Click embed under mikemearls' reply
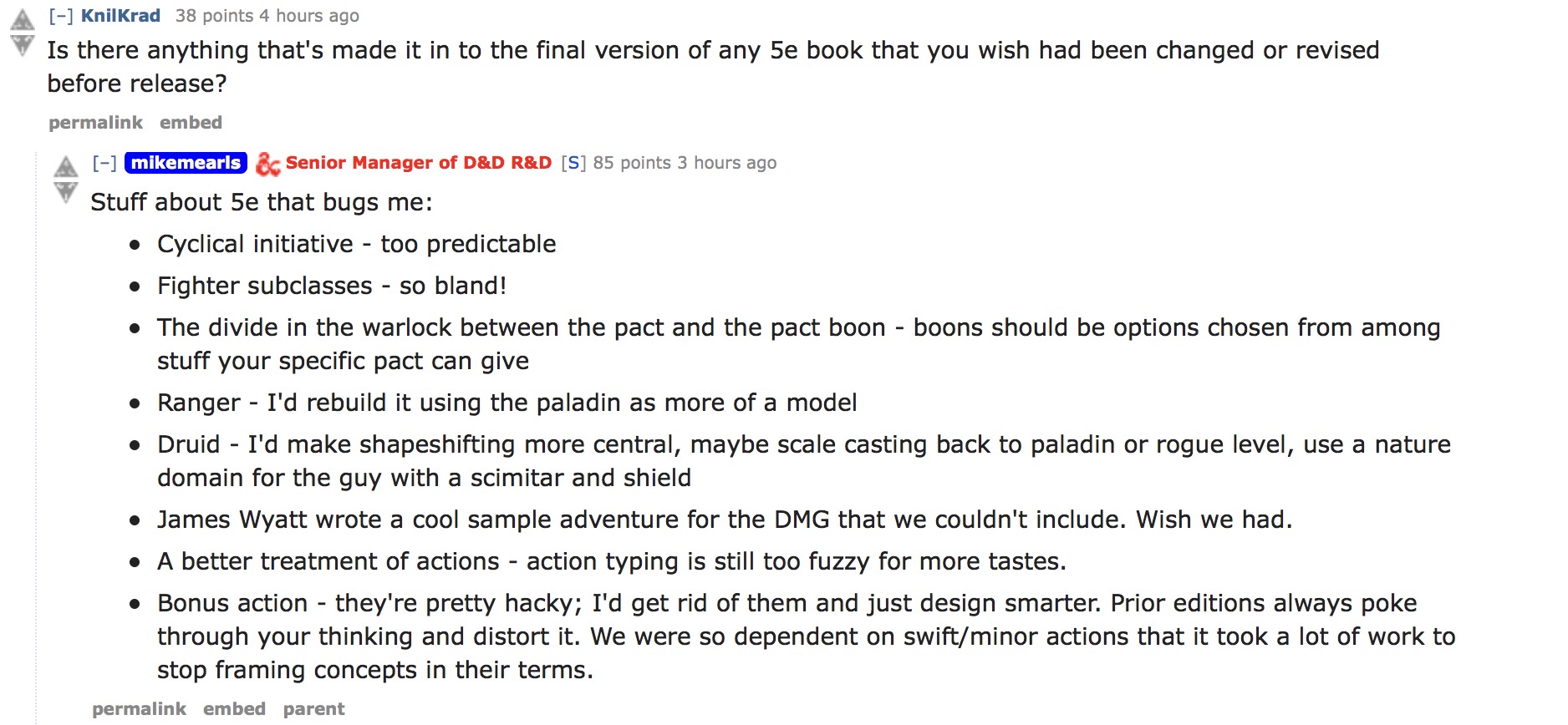 click(x=234, y=709)
